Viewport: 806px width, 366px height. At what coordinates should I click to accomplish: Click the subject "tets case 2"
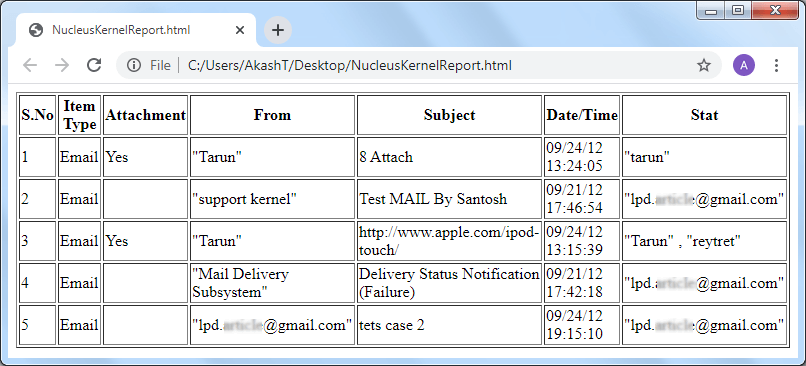coord(392,325)
